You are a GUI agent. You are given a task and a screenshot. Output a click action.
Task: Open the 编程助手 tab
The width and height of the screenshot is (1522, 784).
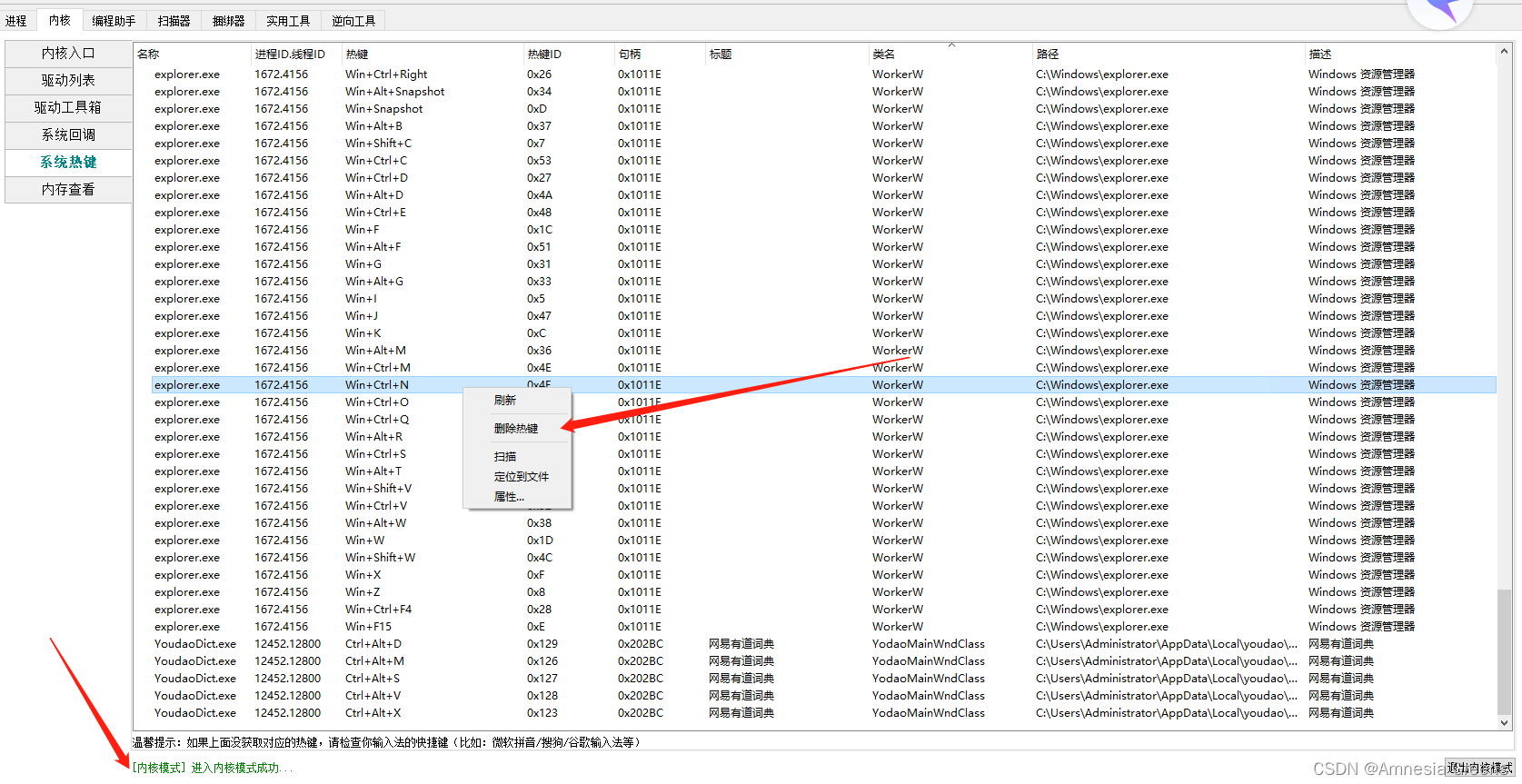[114, 20]
